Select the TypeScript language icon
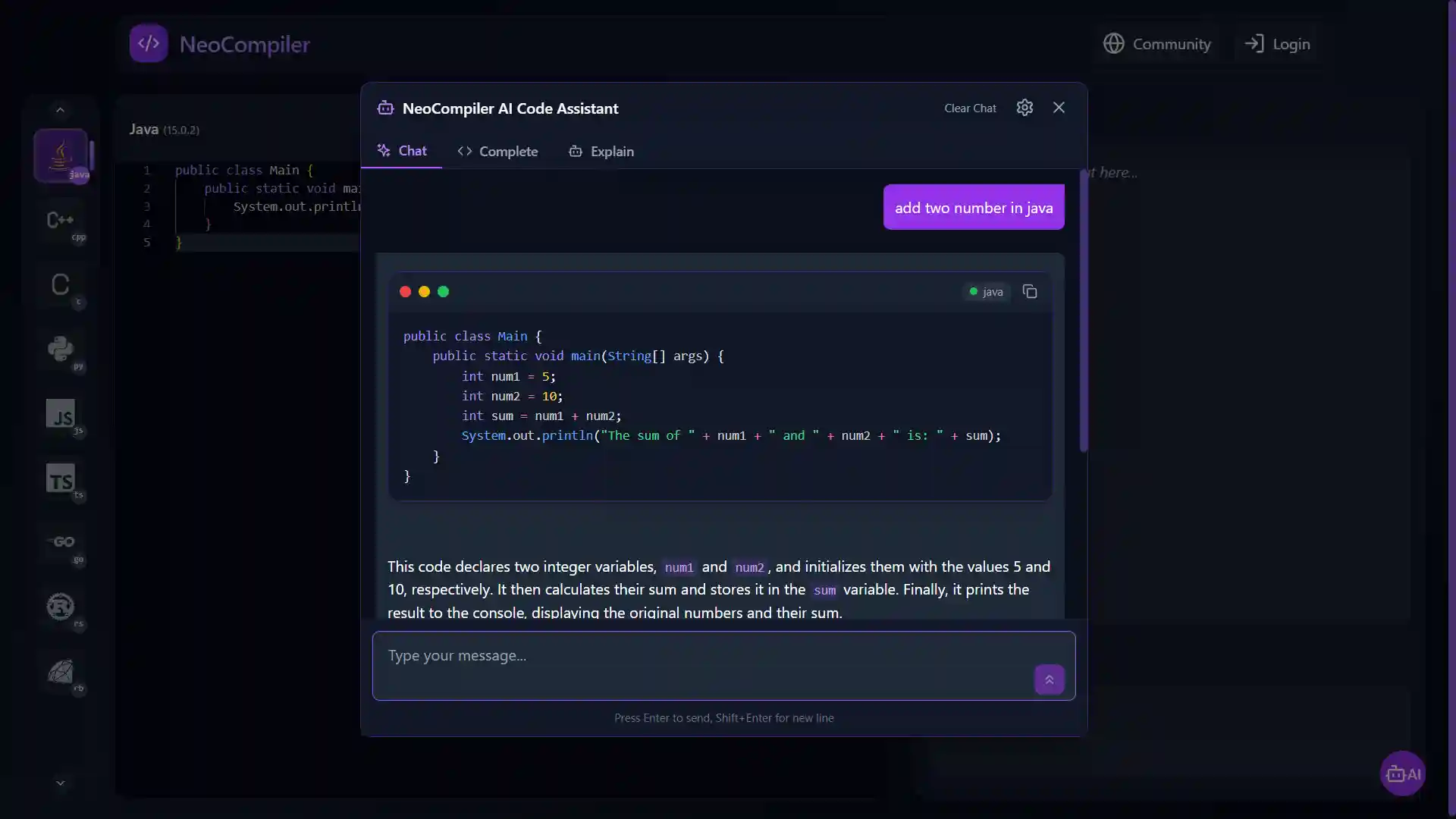Image resolution: width=1456 pixels, height=819 pixels. click(x=61, y=479)
